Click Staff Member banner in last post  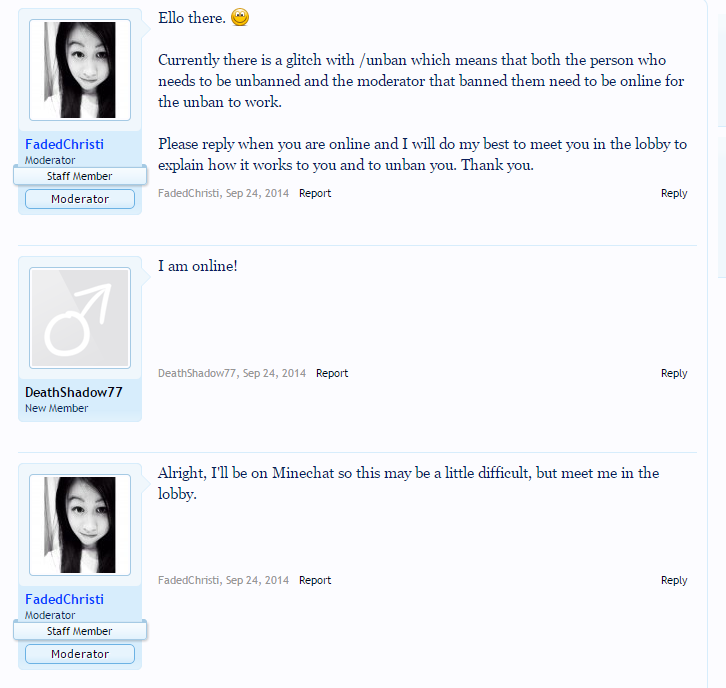pyautogui.click(x=80, y=631)
